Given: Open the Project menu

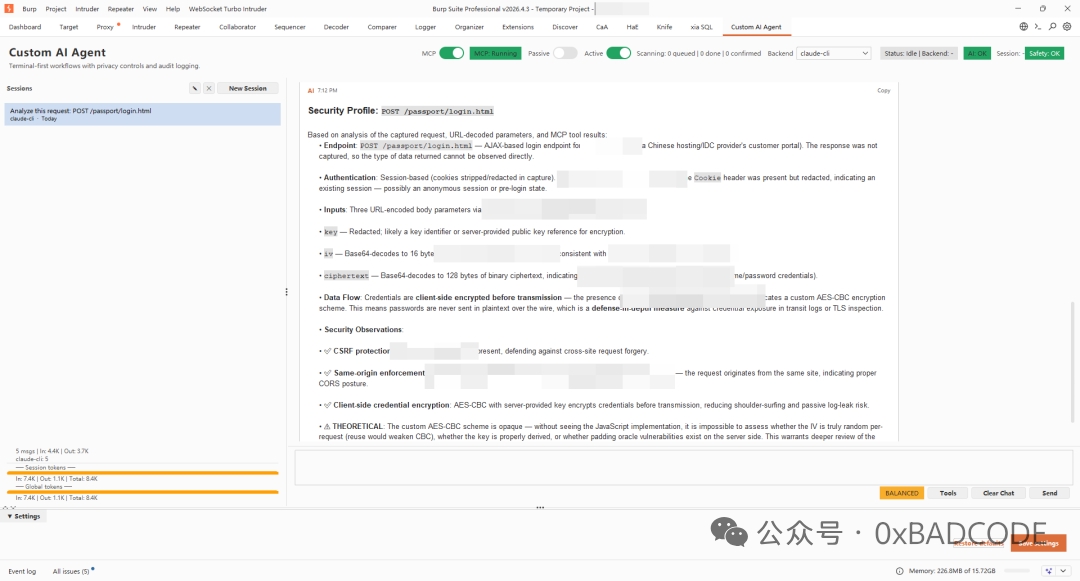Looking at the screenshot, I should tap(56, 9).
